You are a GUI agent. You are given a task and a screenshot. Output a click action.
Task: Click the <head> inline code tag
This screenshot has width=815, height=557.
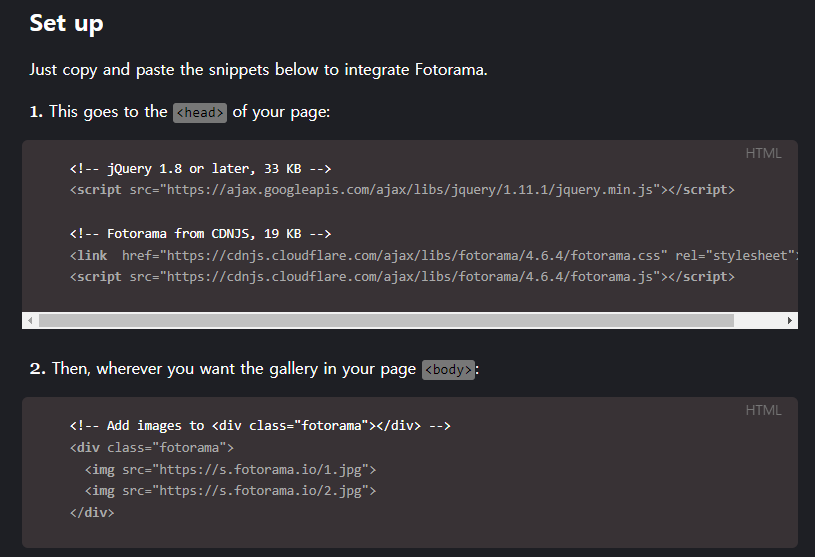[200, 113]
